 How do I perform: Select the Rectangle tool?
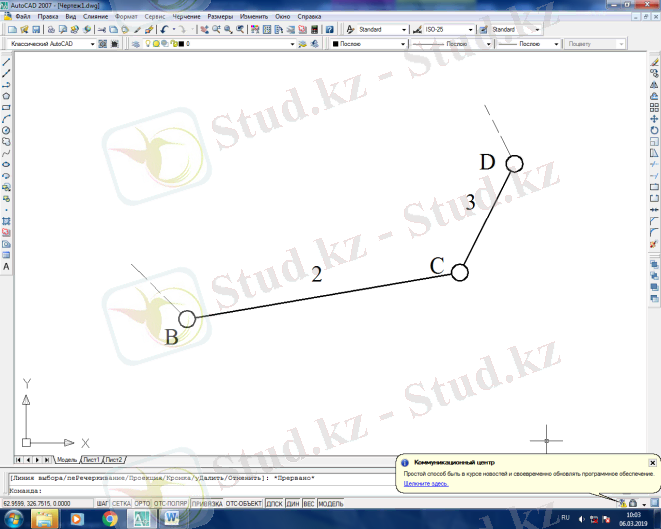[x=6, y=107]
